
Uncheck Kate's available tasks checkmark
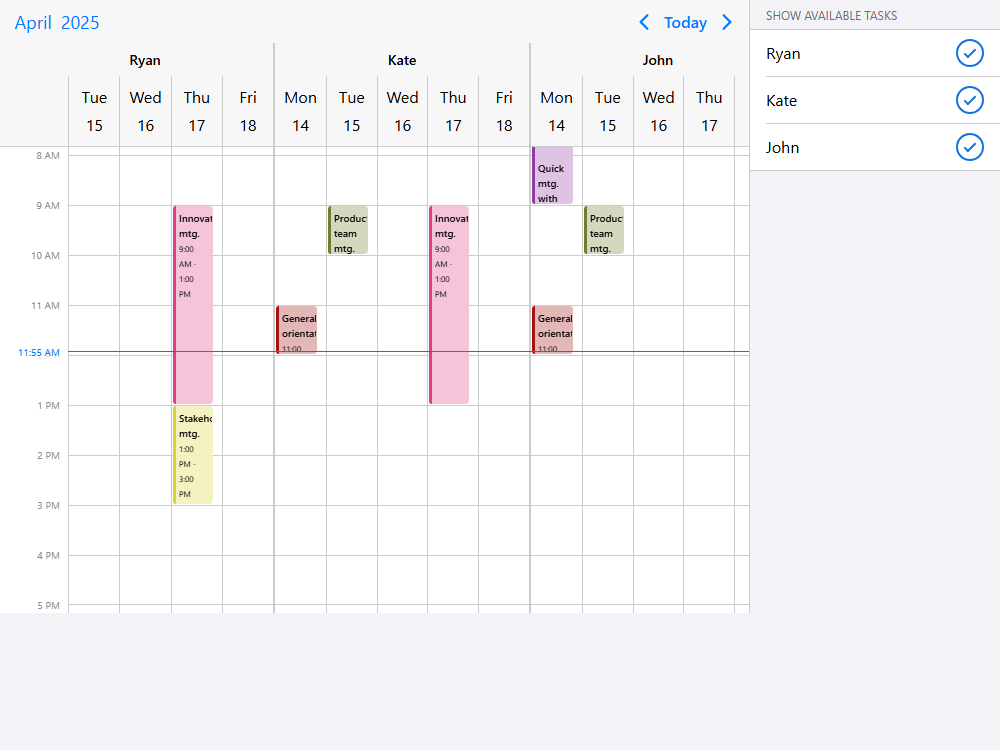(969, 100)
